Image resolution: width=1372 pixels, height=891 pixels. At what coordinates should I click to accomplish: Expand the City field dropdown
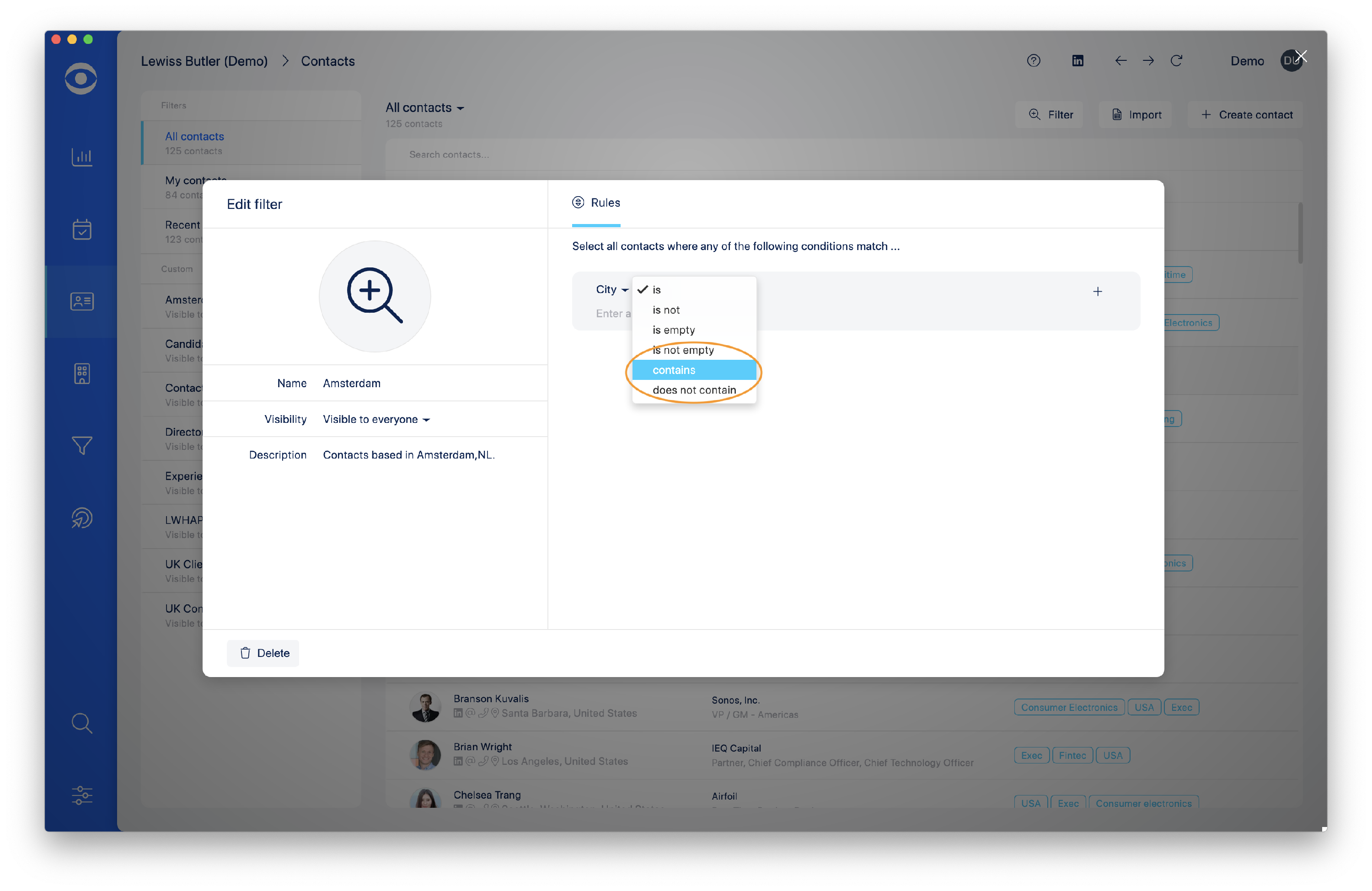coord(611,289)
